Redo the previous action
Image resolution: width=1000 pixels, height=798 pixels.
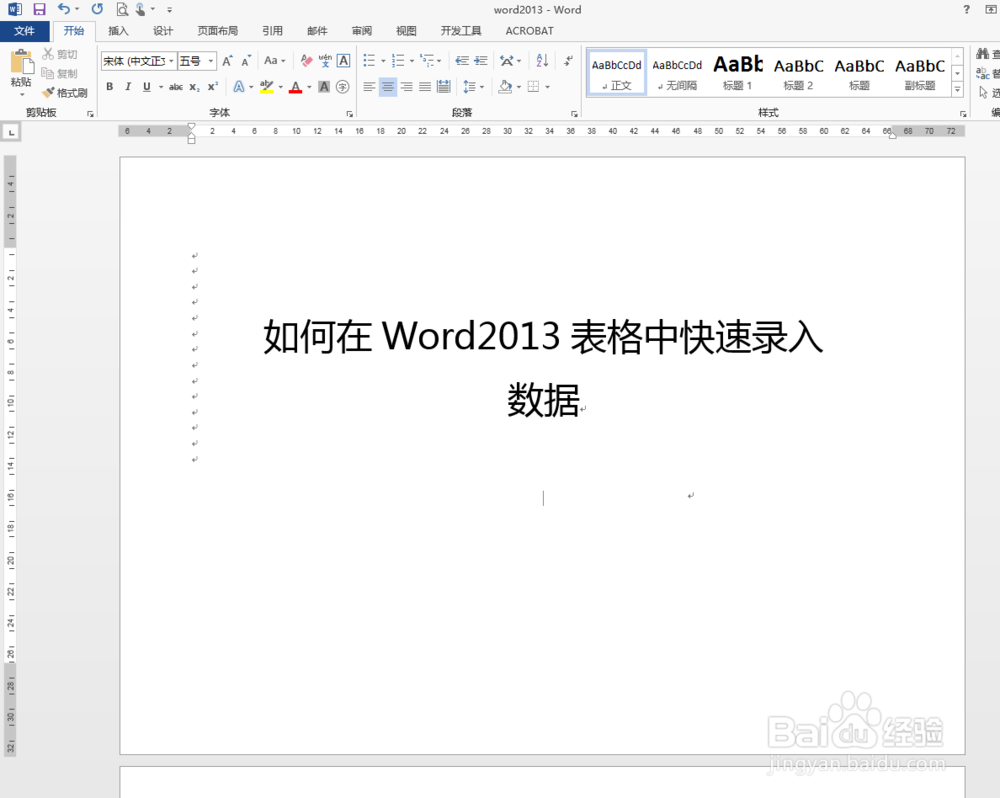coord(97,10)
